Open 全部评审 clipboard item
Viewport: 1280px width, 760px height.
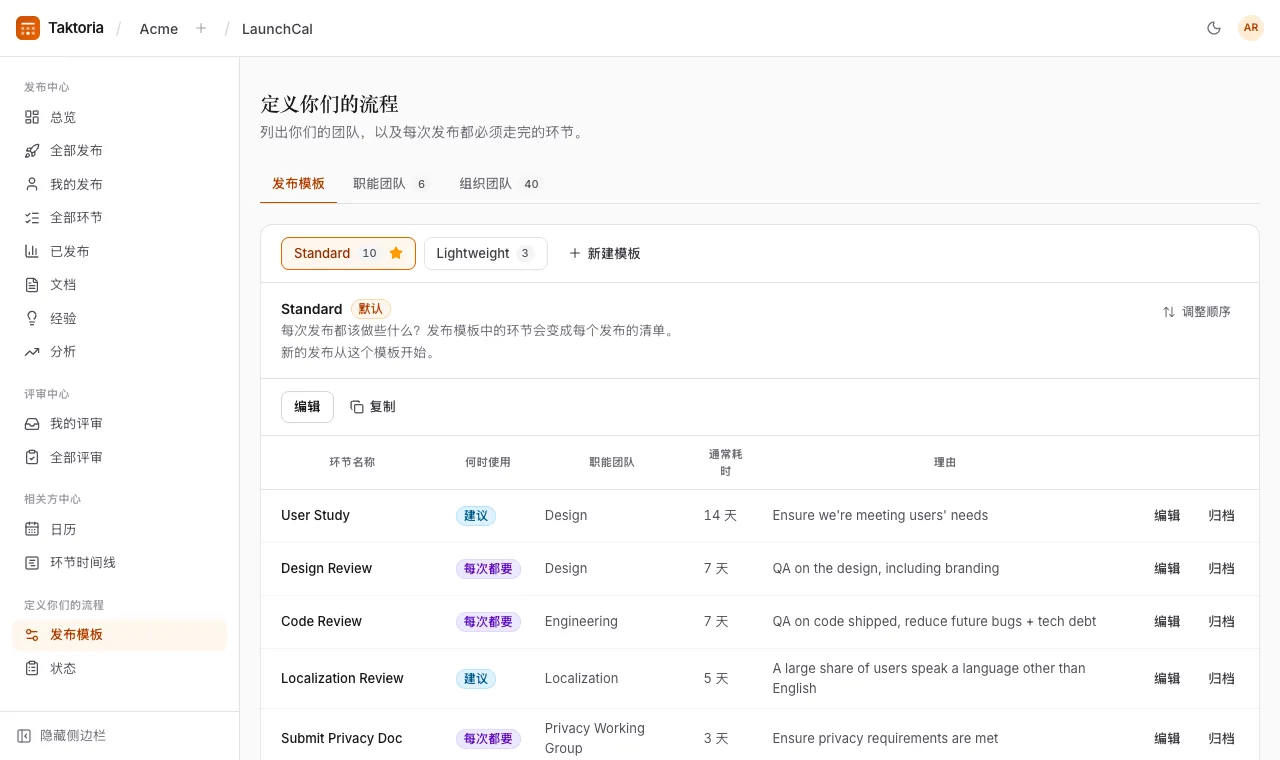tap(120, 457)
